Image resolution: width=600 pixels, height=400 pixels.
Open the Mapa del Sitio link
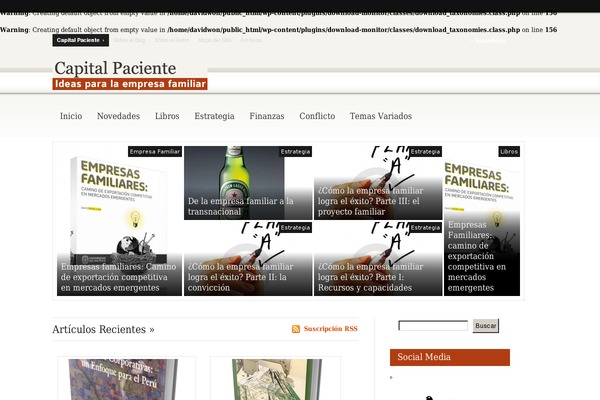pos(215,40)
